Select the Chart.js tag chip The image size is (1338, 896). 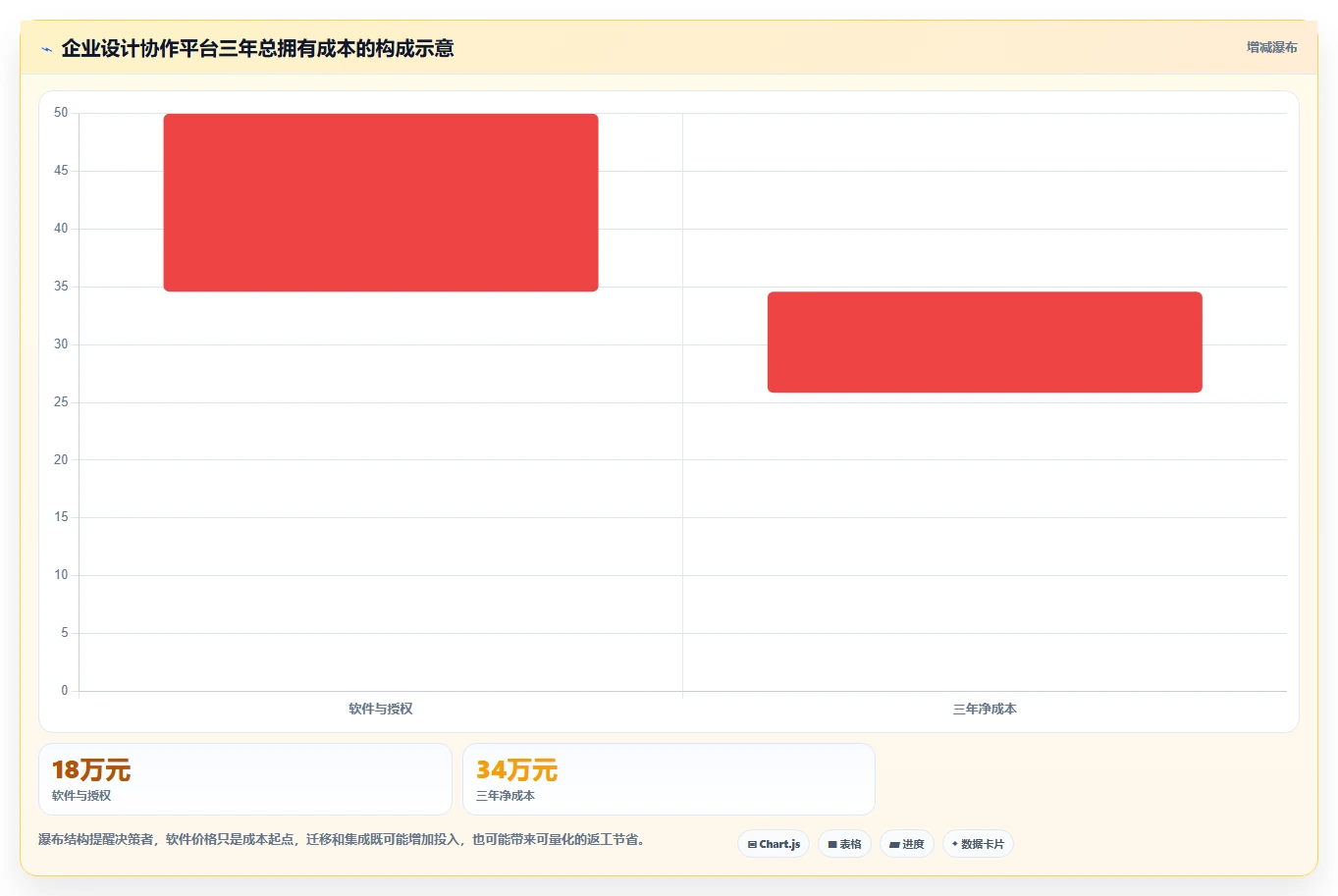point(774,844)
